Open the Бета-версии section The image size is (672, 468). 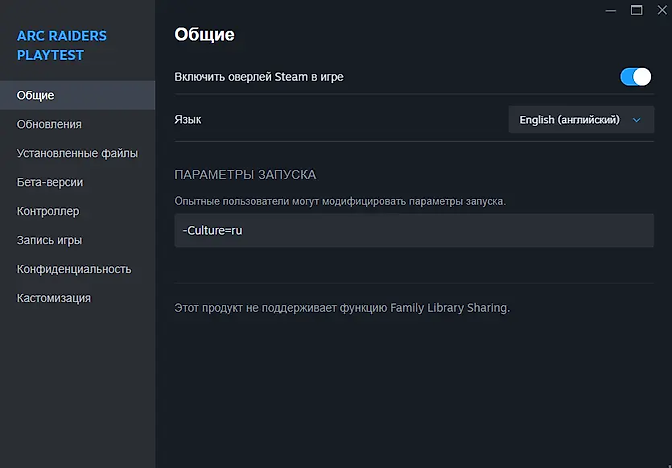click(x=50, y=182)
